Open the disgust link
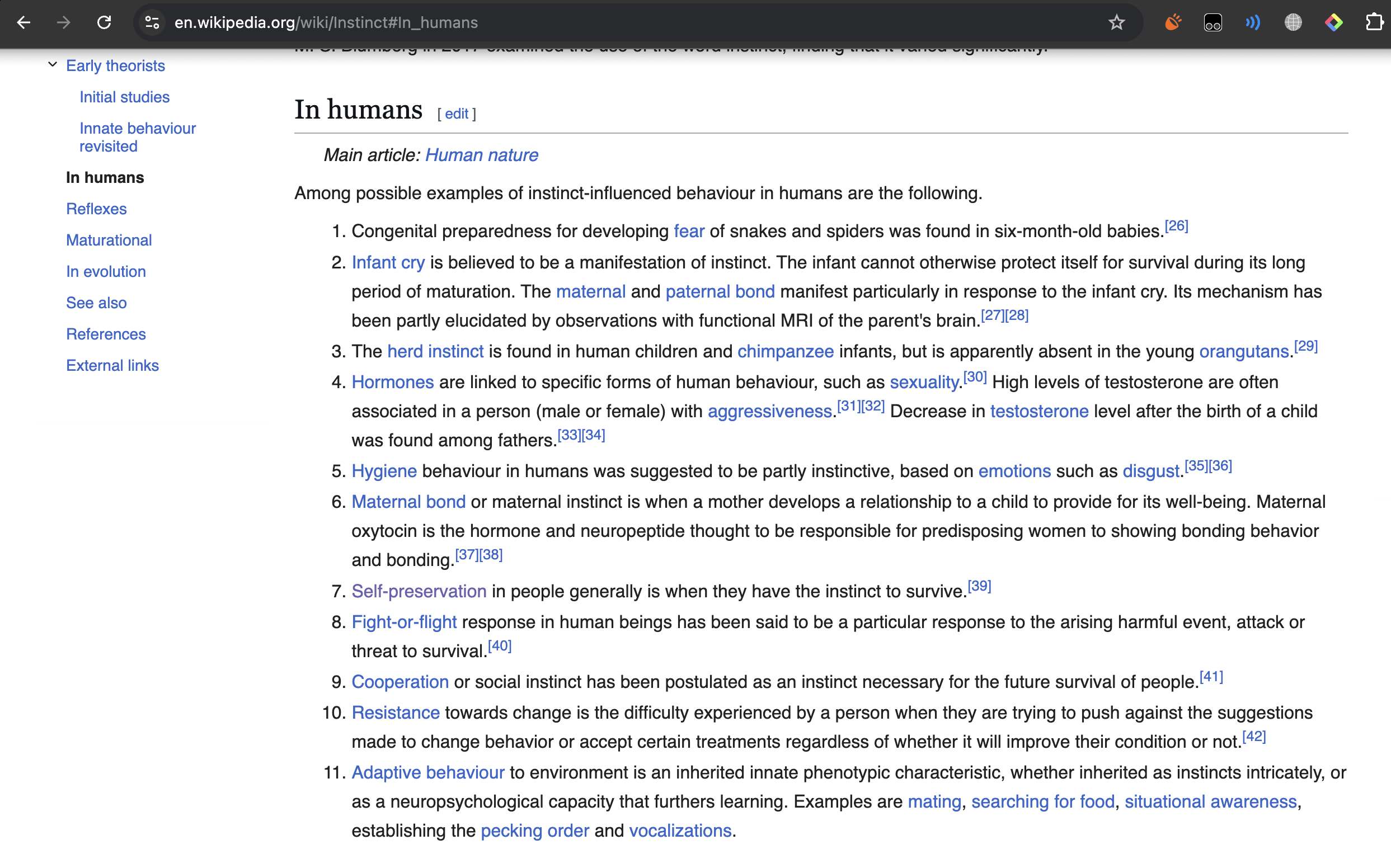 [x=1151, y=471]
